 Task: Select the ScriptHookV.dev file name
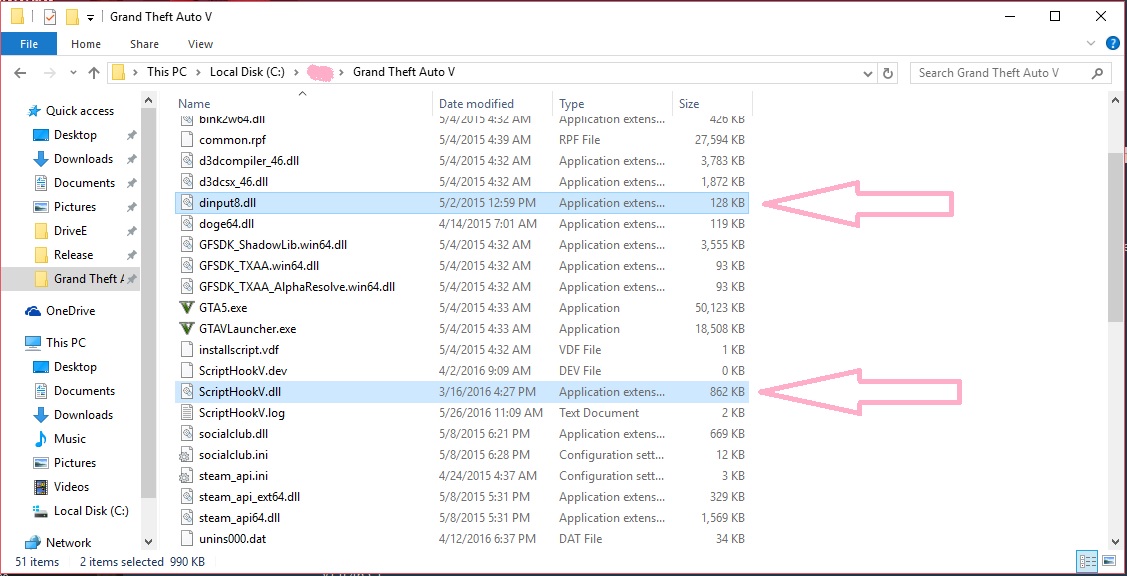click(x=243, y=371)
